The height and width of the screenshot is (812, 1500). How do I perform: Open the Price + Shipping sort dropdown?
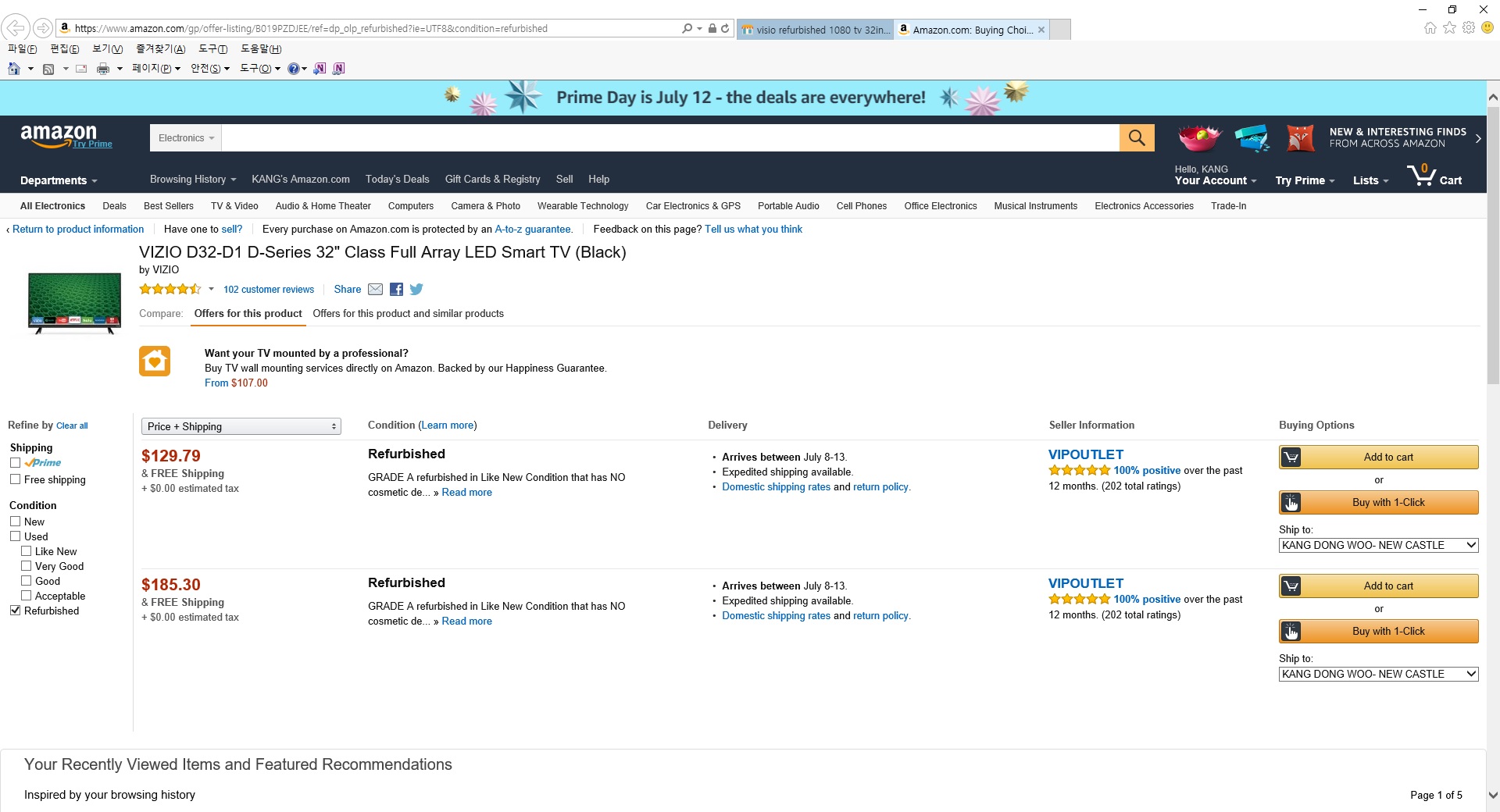[241, 426]
